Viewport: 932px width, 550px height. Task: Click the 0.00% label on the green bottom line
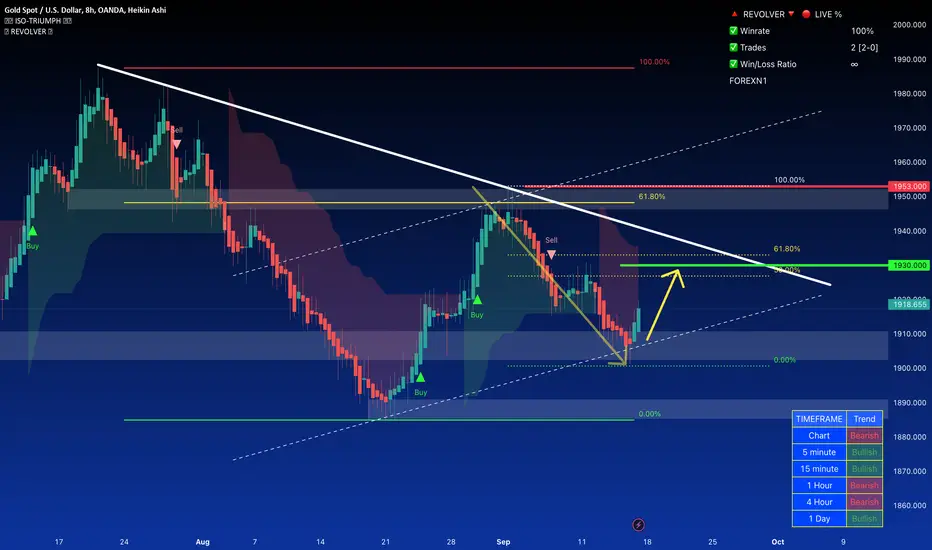650,414
